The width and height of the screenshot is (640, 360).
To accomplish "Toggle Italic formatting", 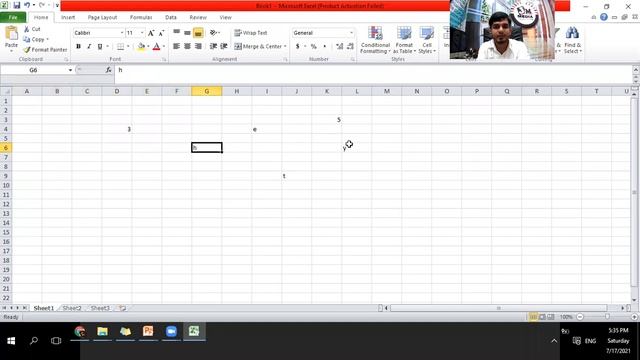I will [x=89, y=47].
